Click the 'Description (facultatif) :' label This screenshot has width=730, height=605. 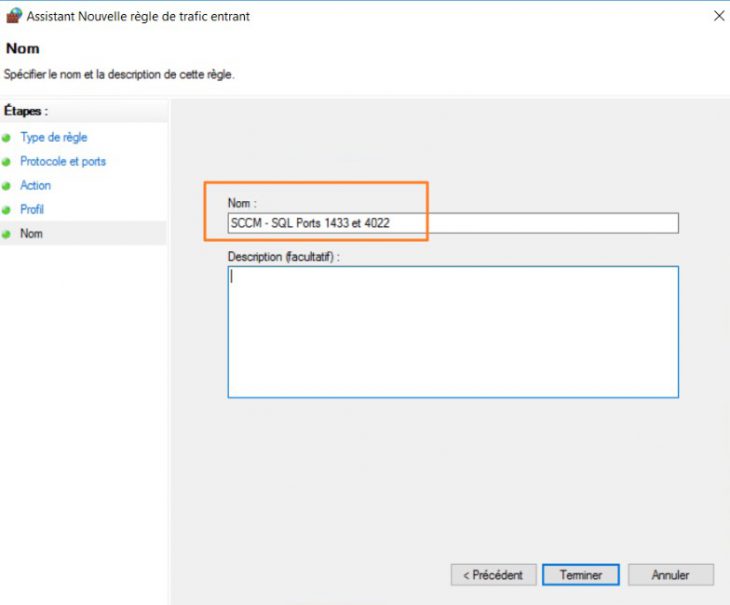(x=284, y=257)
